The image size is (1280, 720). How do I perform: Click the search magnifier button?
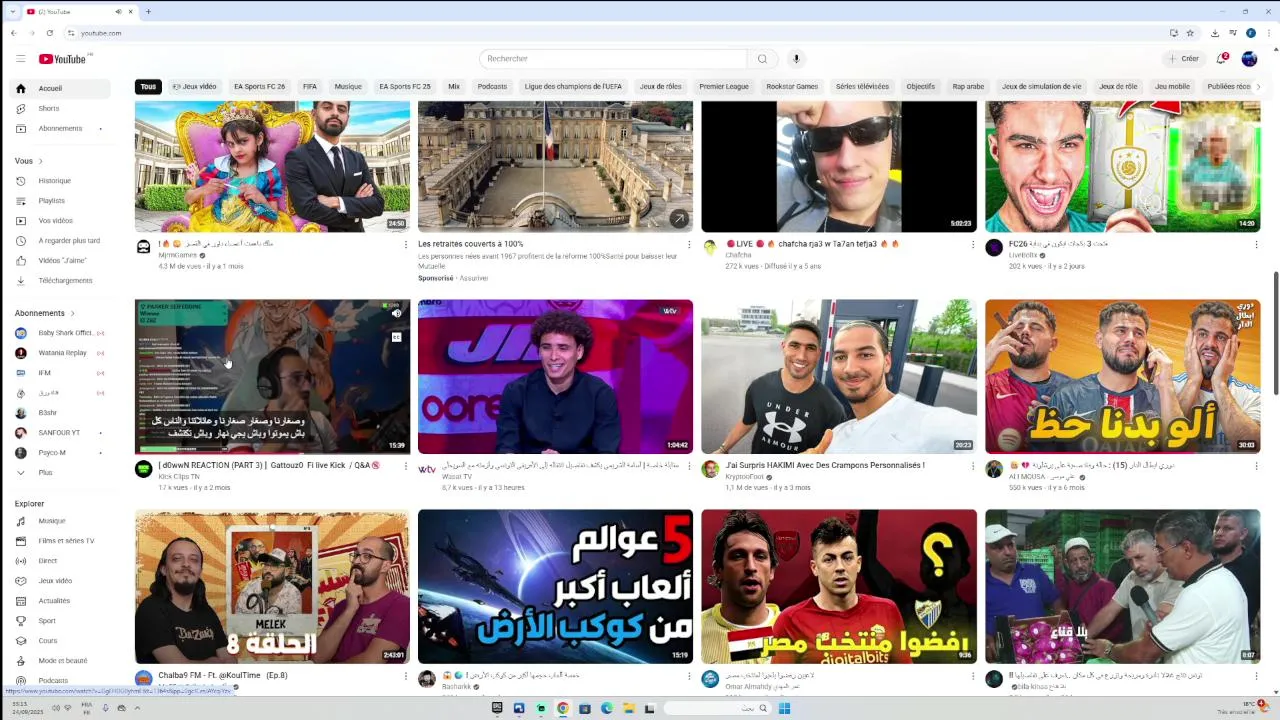pos(762,59)
